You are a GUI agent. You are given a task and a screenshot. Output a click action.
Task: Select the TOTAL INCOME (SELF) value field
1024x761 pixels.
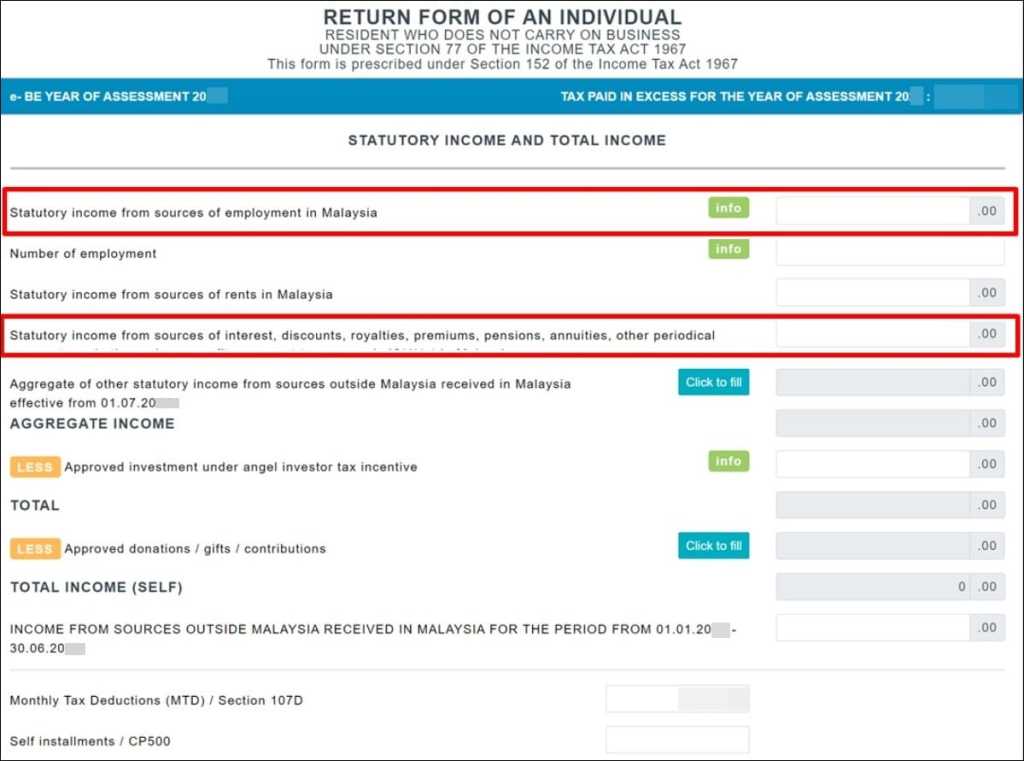point(872,587)
